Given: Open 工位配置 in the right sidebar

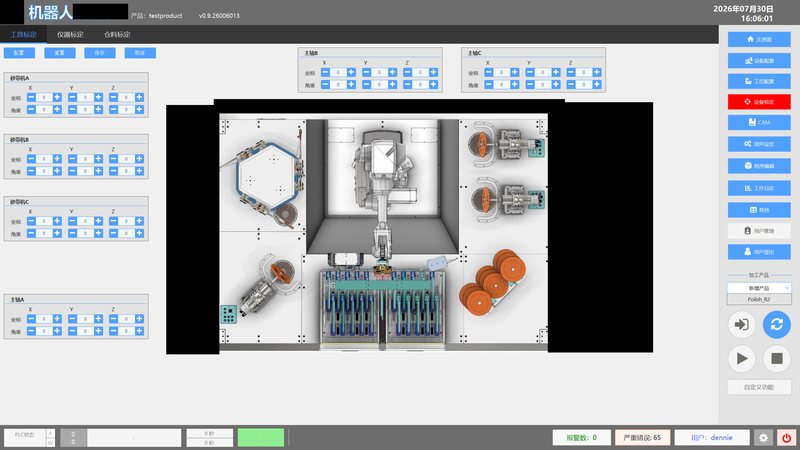Looking at the screenshot, I should pos(759,81).
